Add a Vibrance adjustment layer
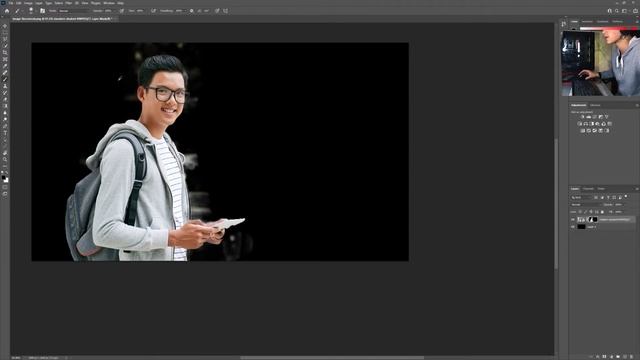 [607, 116]
